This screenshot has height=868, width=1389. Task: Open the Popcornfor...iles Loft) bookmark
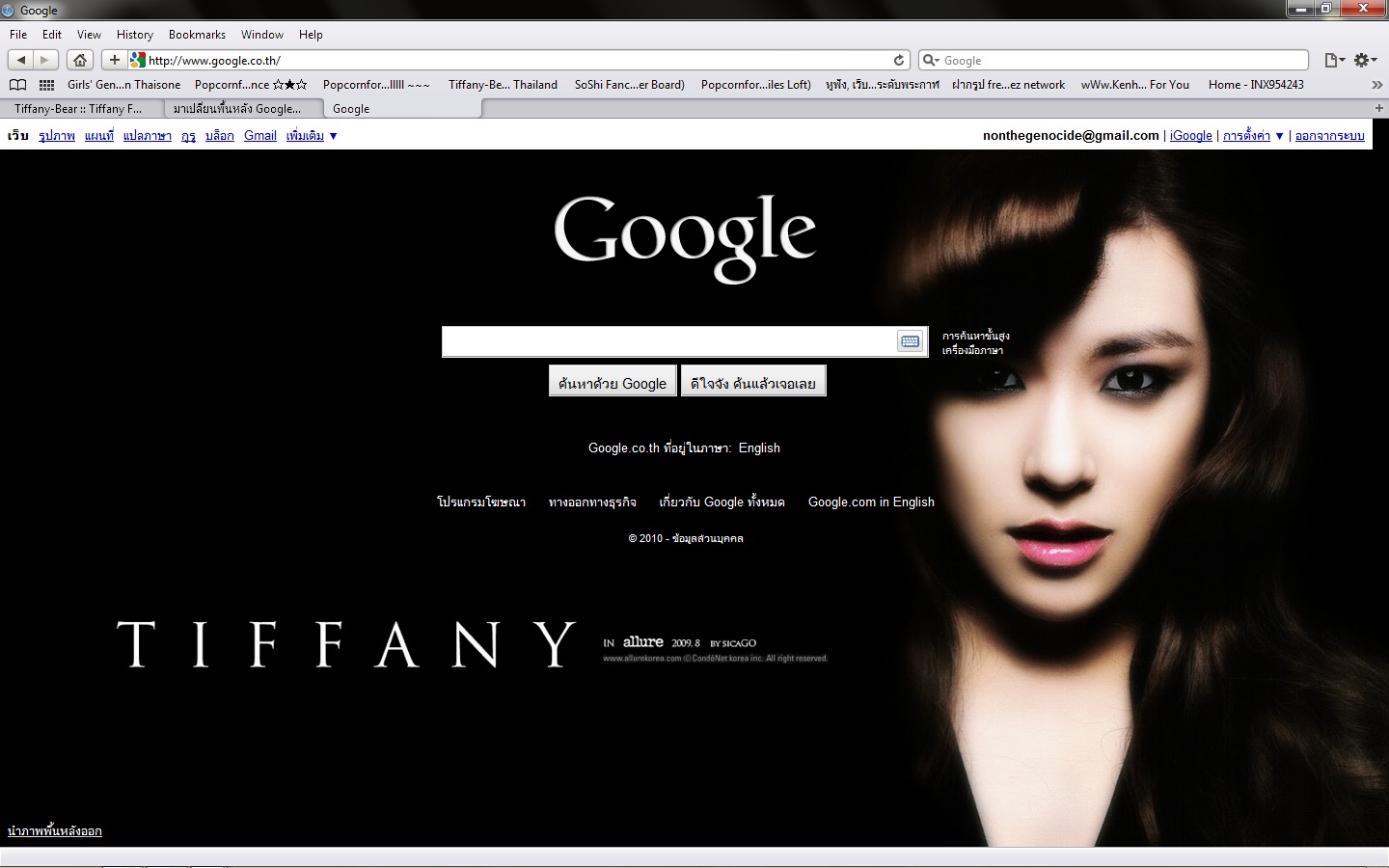756,85
